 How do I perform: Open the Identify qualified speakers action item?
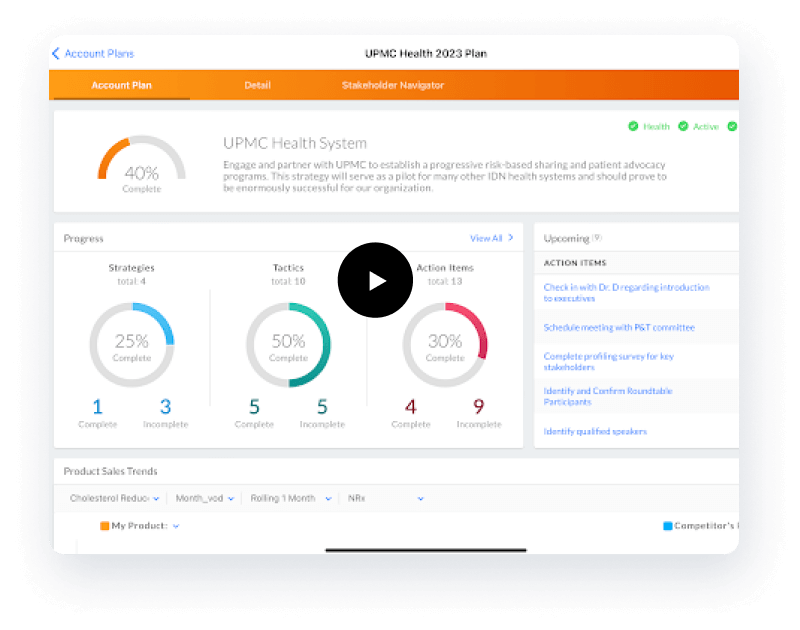595,432
